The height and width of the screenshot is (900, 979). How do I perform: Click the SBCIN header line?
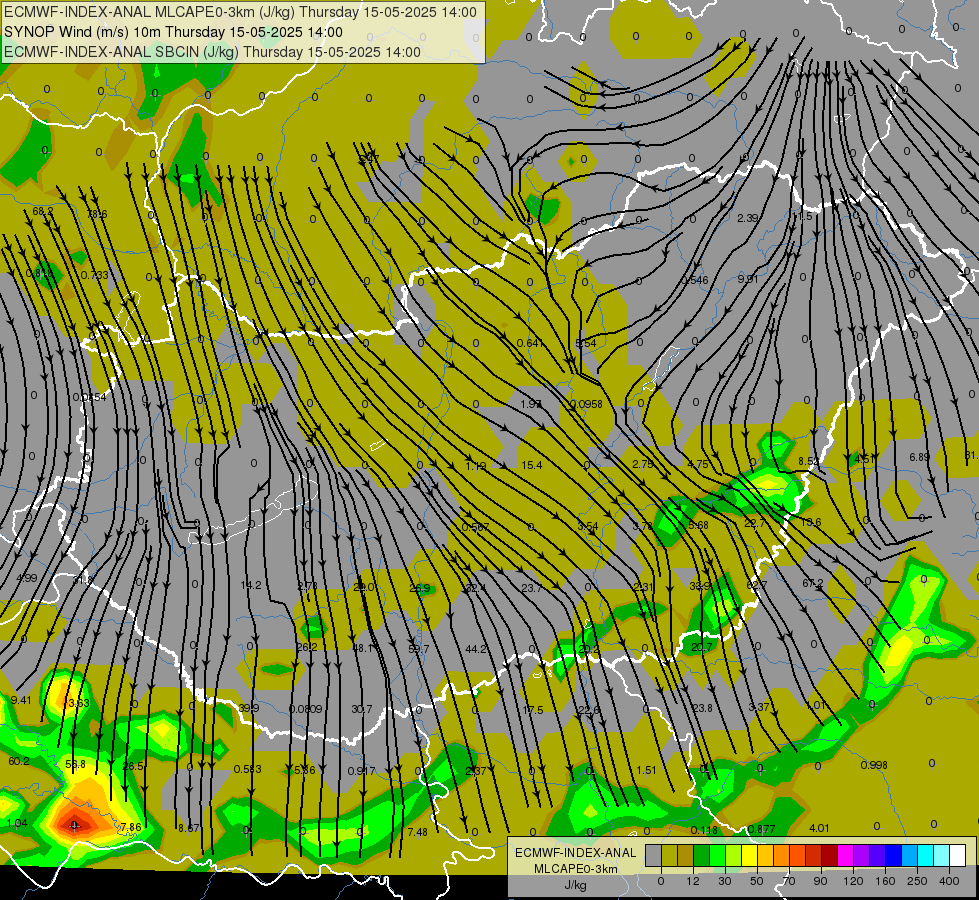click(212, 52)
